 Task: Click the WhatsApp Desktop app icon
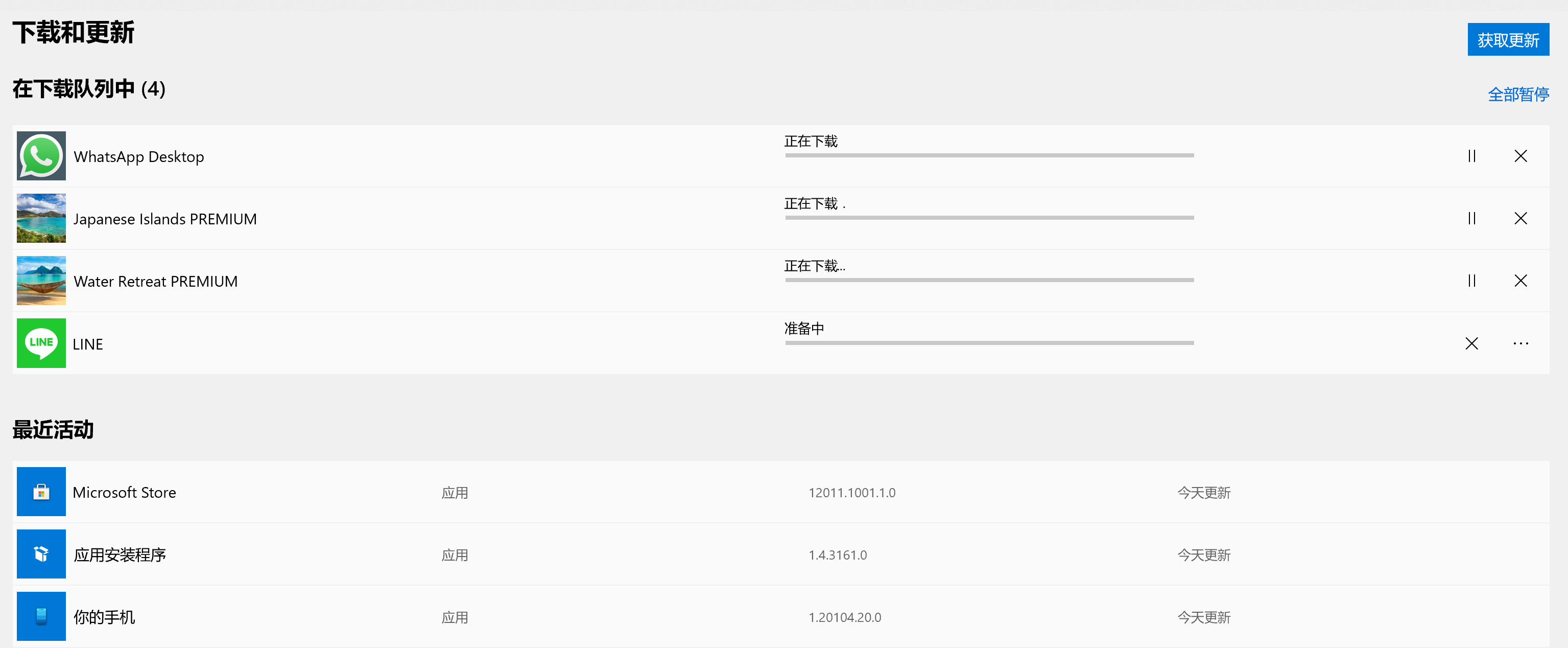[41, 156]
